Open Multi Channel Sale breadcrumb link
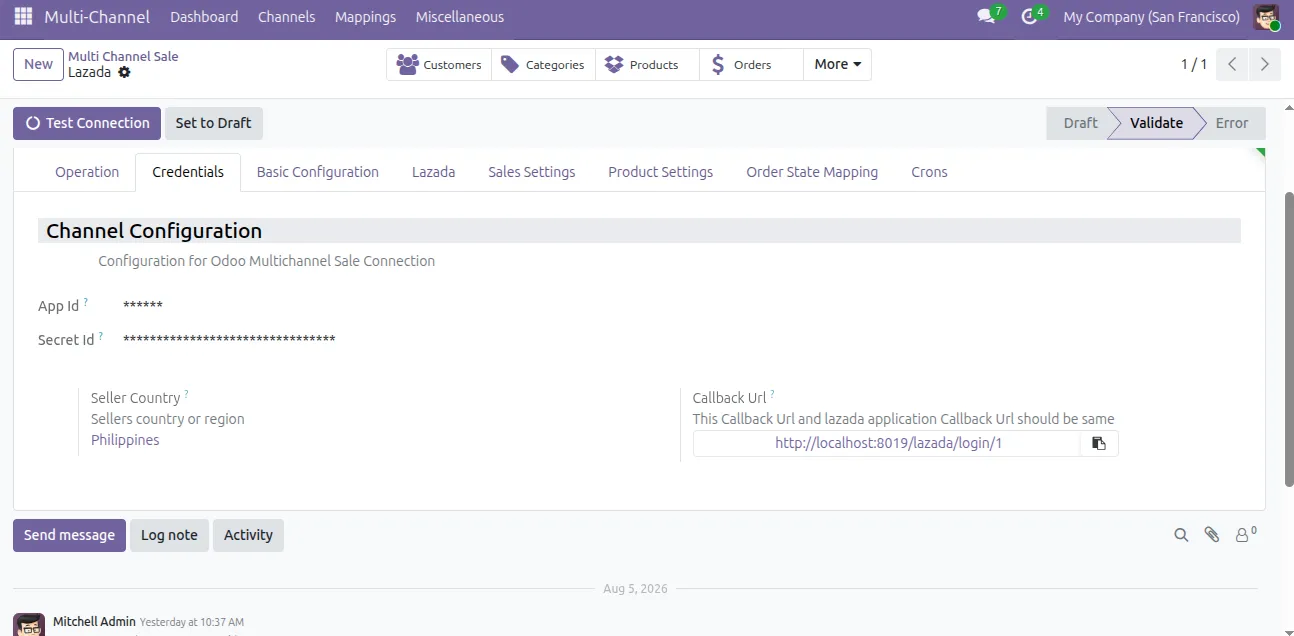1294x636 pixels. point(123,56)
